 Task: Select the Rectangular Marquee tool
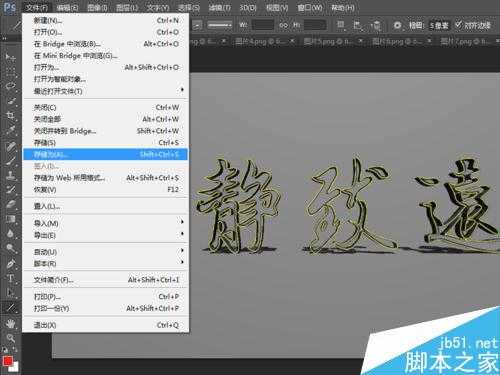pos(10,71)
